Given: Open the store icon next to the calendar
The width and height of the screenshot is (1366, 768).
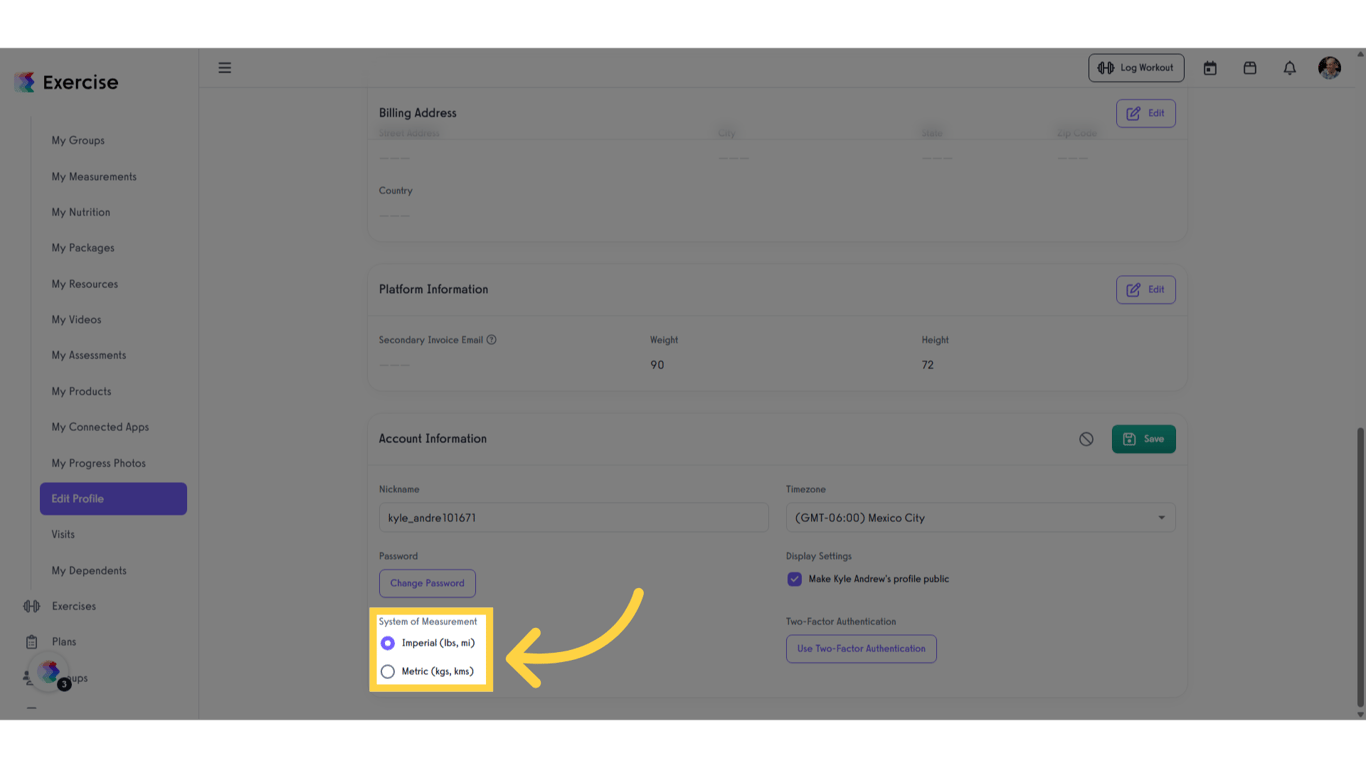Looking at the screenshot, I should (x=1249, y=67).
